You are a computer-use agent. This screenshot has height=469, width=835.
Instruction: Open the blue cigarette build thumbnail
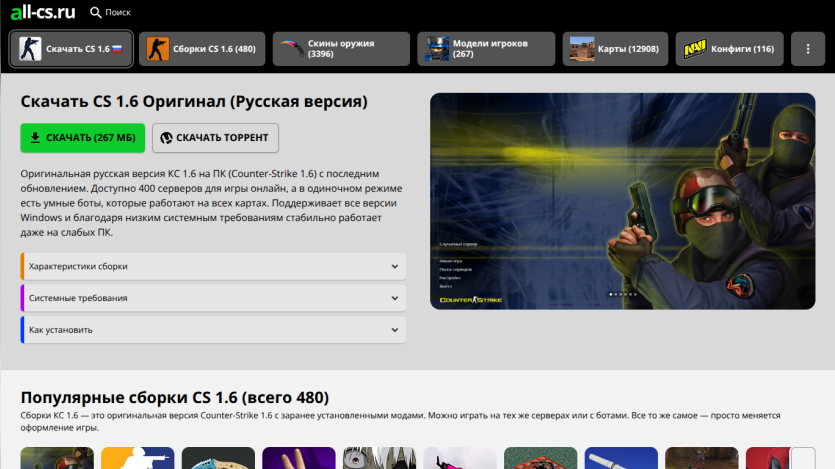[x=621, y=458]
